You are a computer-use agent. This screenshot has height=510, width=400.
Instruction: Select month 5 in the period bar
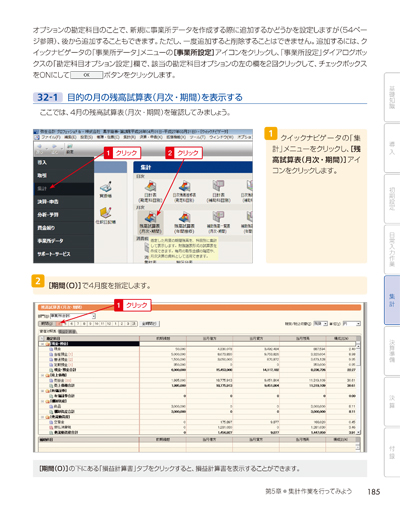tap(65, 324)
